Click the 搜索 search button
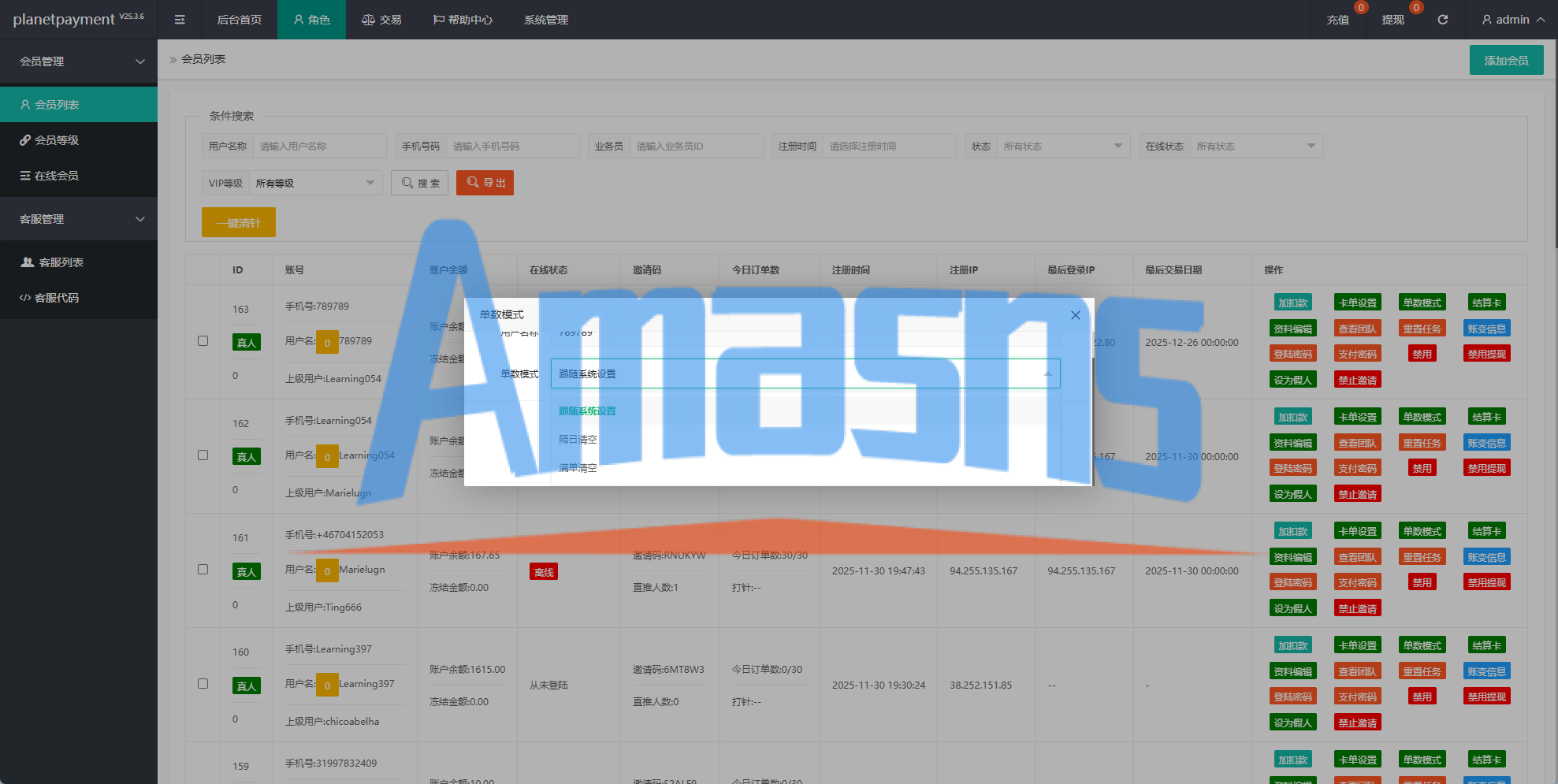 (x=420, y=183)
